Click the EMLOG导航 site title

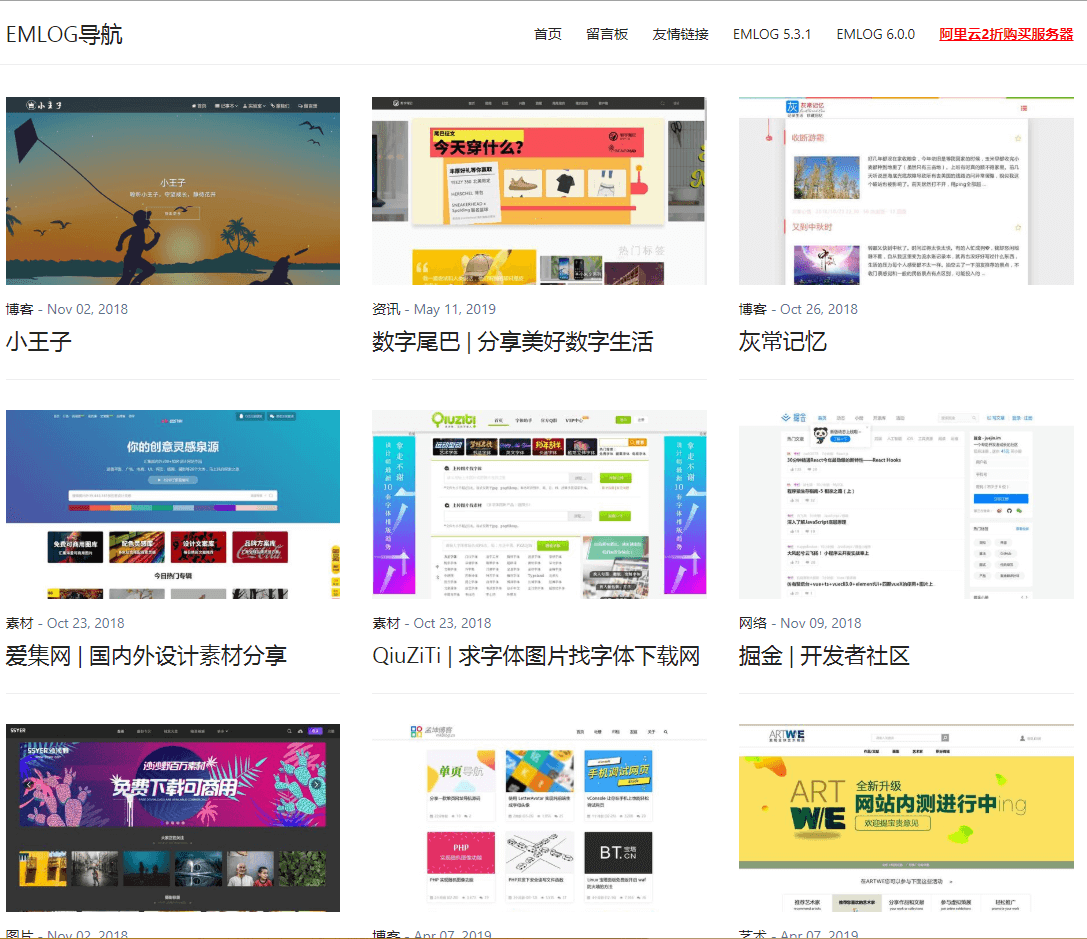[64, 33]
